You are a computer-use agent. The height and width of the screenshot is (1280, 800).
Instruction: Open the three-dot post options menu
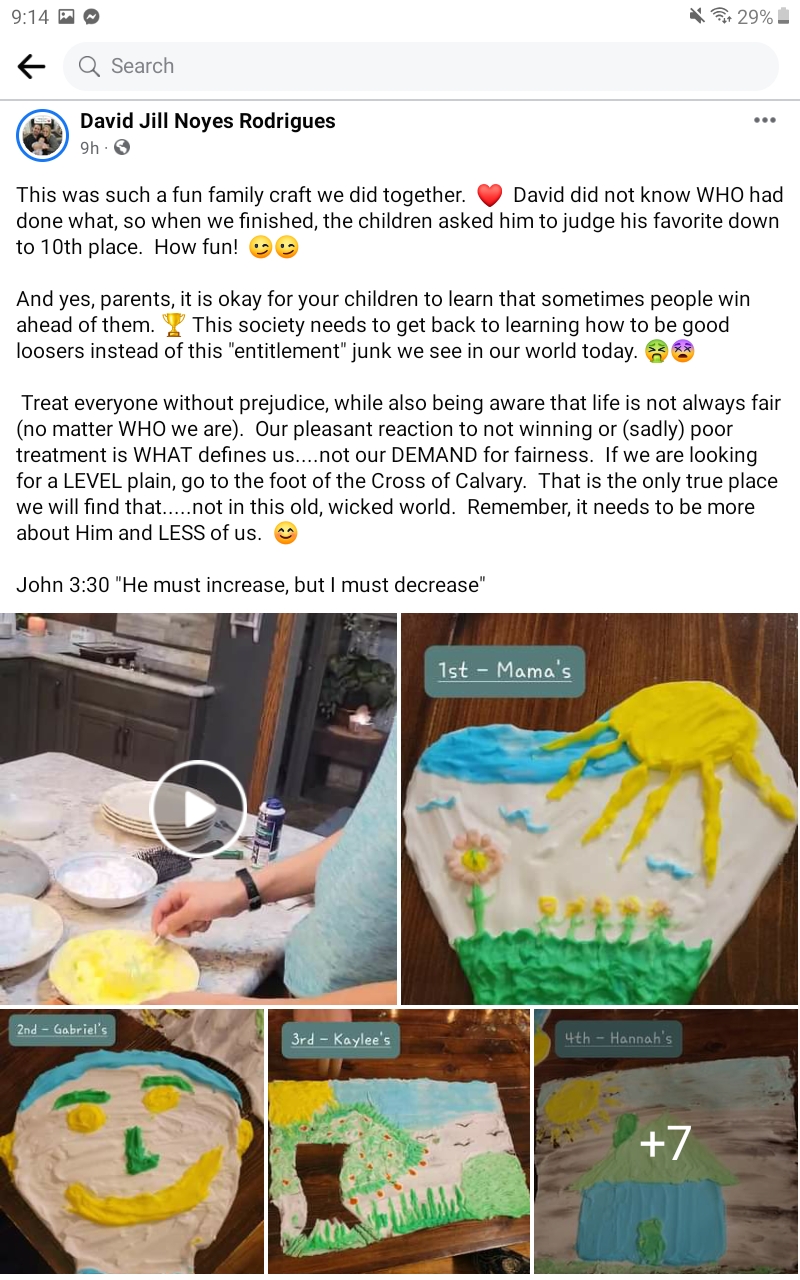[x=765, y=120]
